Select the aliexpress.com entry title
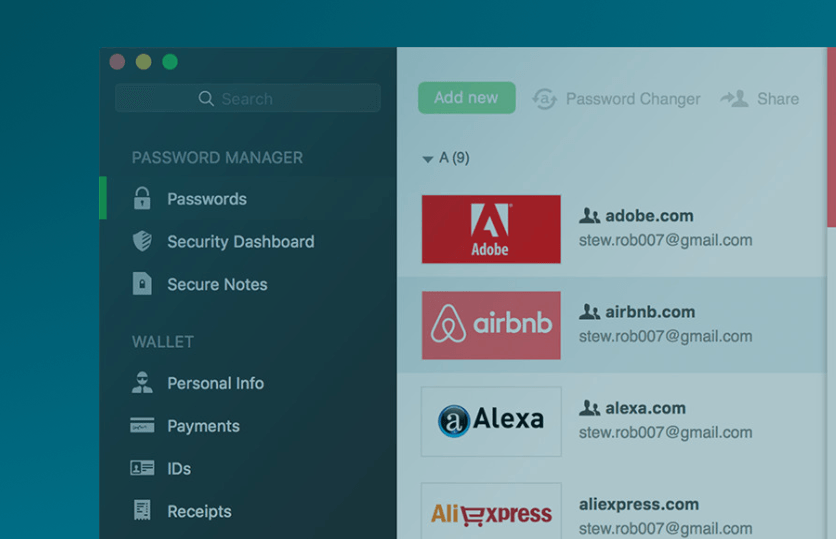This screenshot has width=836, height=539. (x=639, y=504)
